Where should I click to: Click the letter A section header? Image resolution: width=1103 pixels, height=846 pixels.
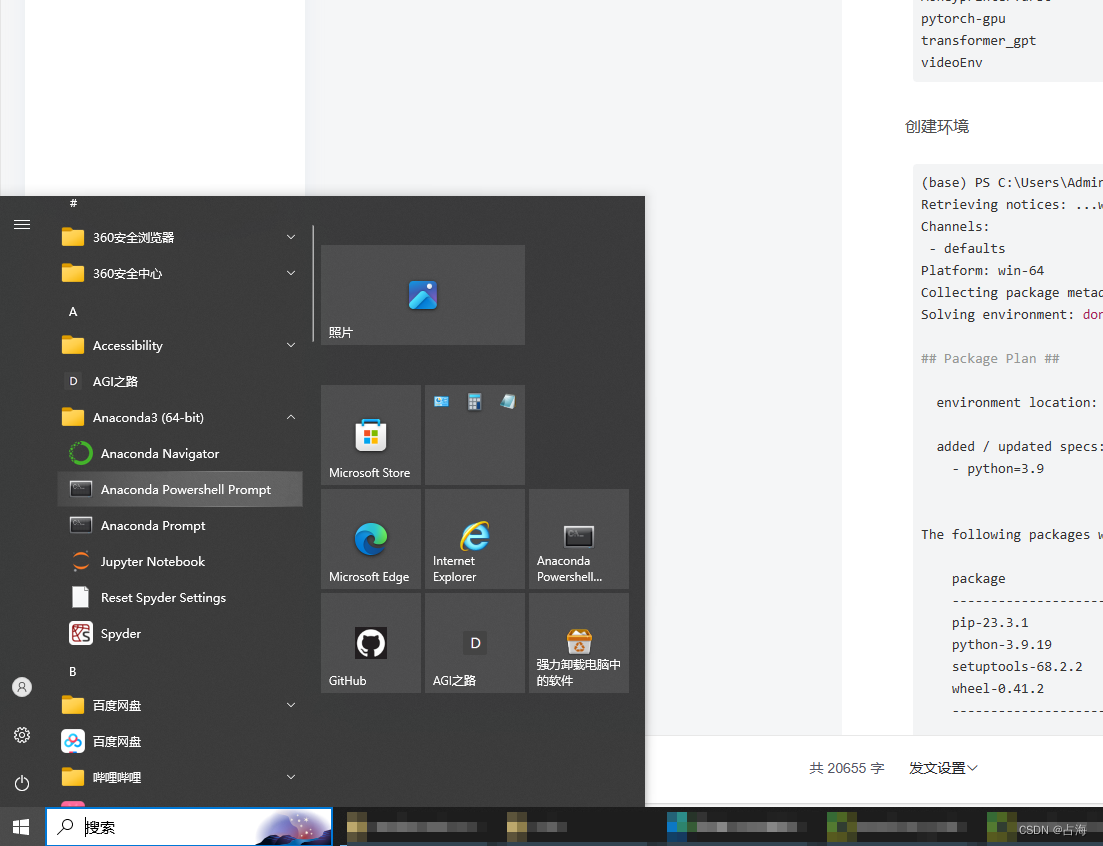pos(73,312)
